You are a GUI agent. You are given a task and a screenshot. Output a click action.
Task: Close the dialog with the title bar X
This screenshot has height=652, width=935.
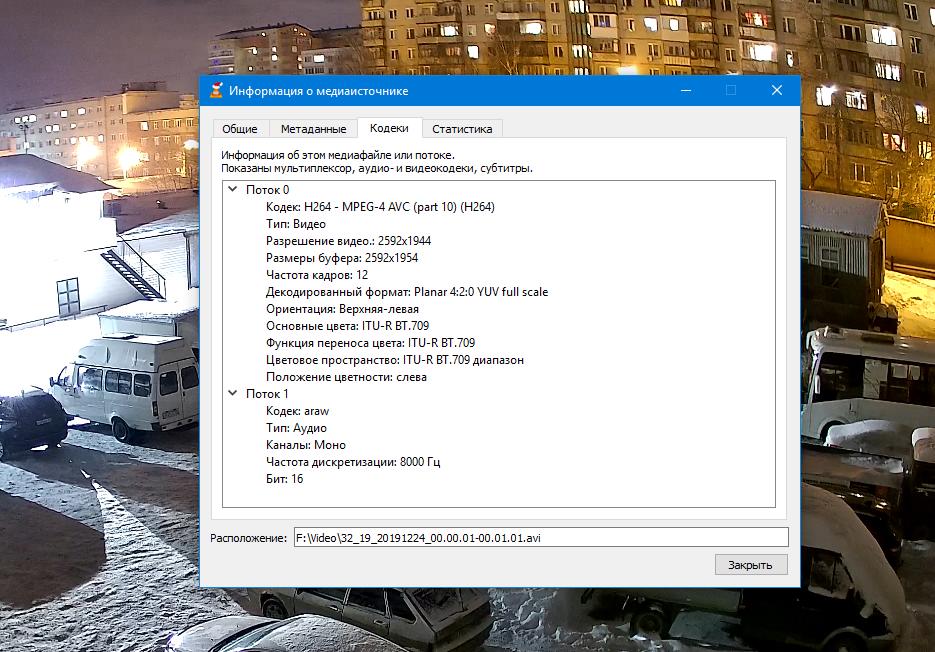[x=776, y=90]
